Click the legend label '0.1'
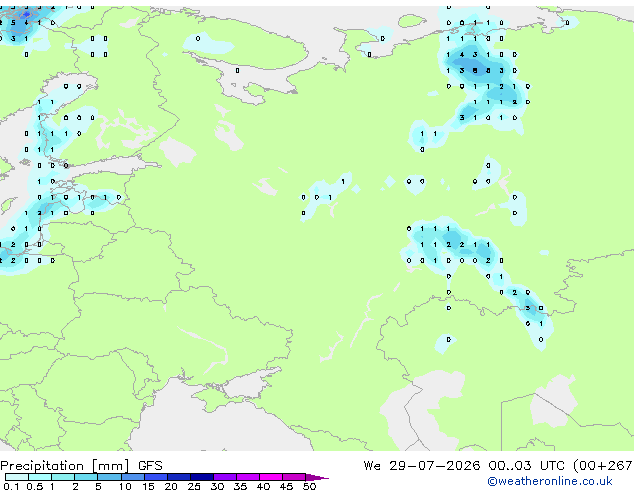 [11, 486]
